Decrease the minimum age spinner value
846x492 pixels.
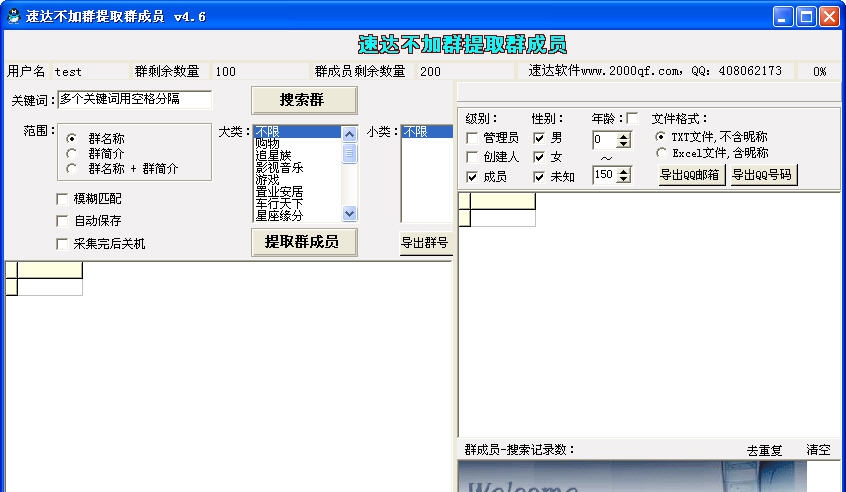[x=624, y=144]
